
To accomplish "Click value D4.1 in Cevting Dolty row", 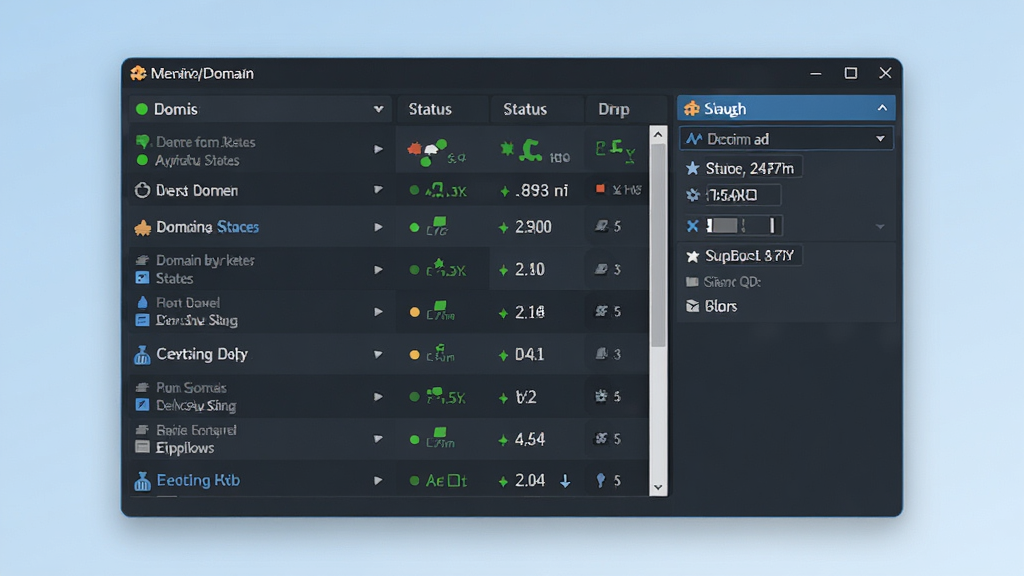I will pos(530,355).
